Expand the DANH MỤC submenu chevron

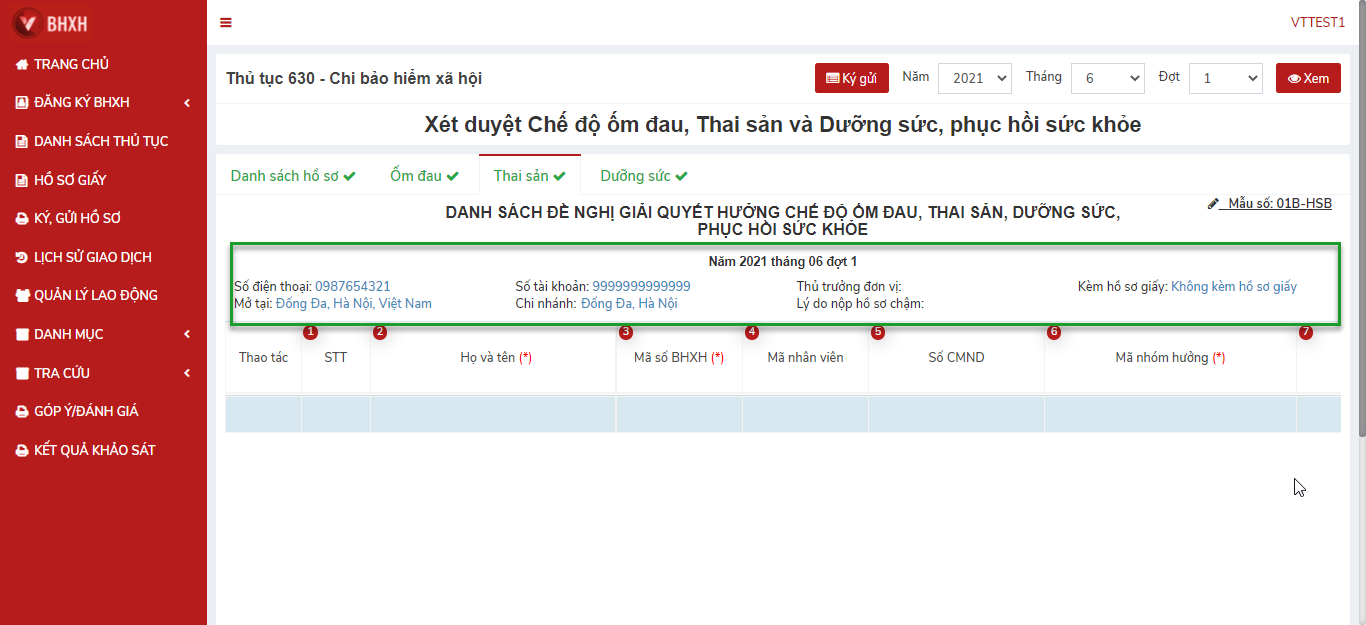pos(187,334)
